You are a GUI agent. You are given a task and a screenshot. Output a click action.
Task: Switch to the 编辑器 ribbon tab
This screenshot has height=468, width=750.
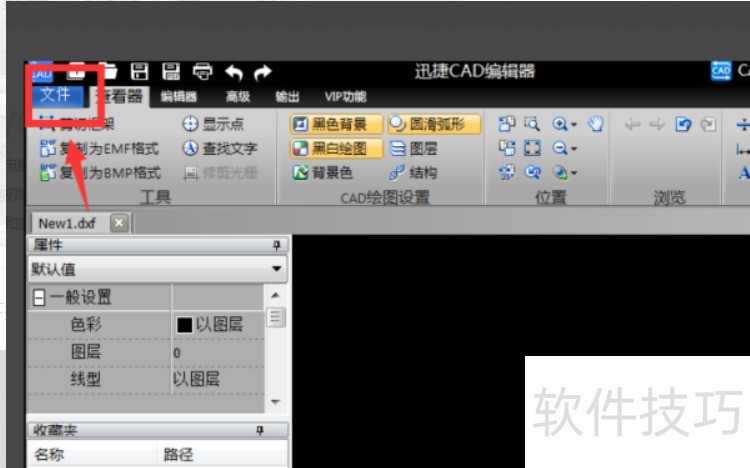coord(179,97)
